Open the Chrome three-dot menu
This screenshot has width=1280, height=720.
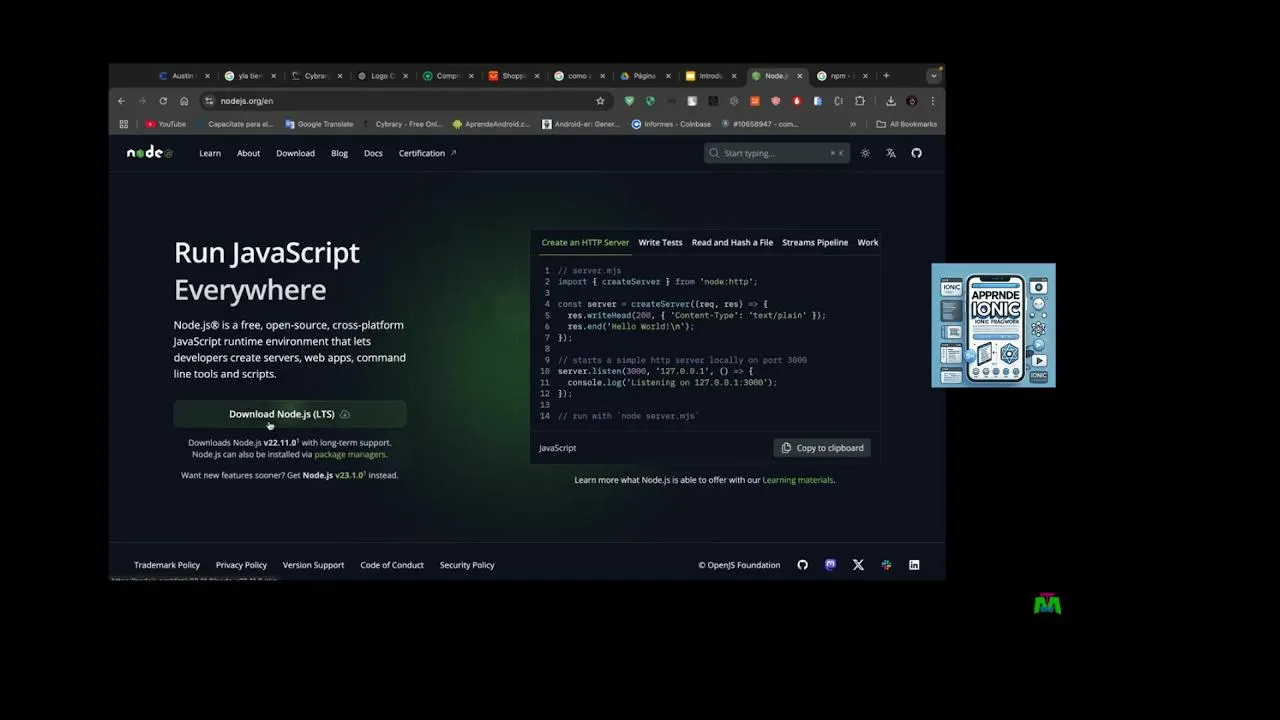(933, 101)
